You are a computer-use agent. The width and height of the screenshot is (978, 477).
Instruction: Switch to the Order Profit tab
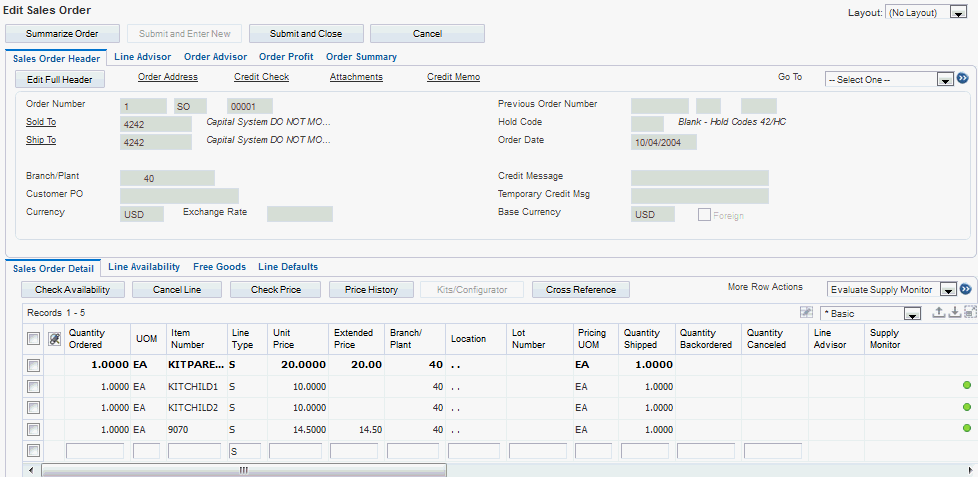coord(286,57)
